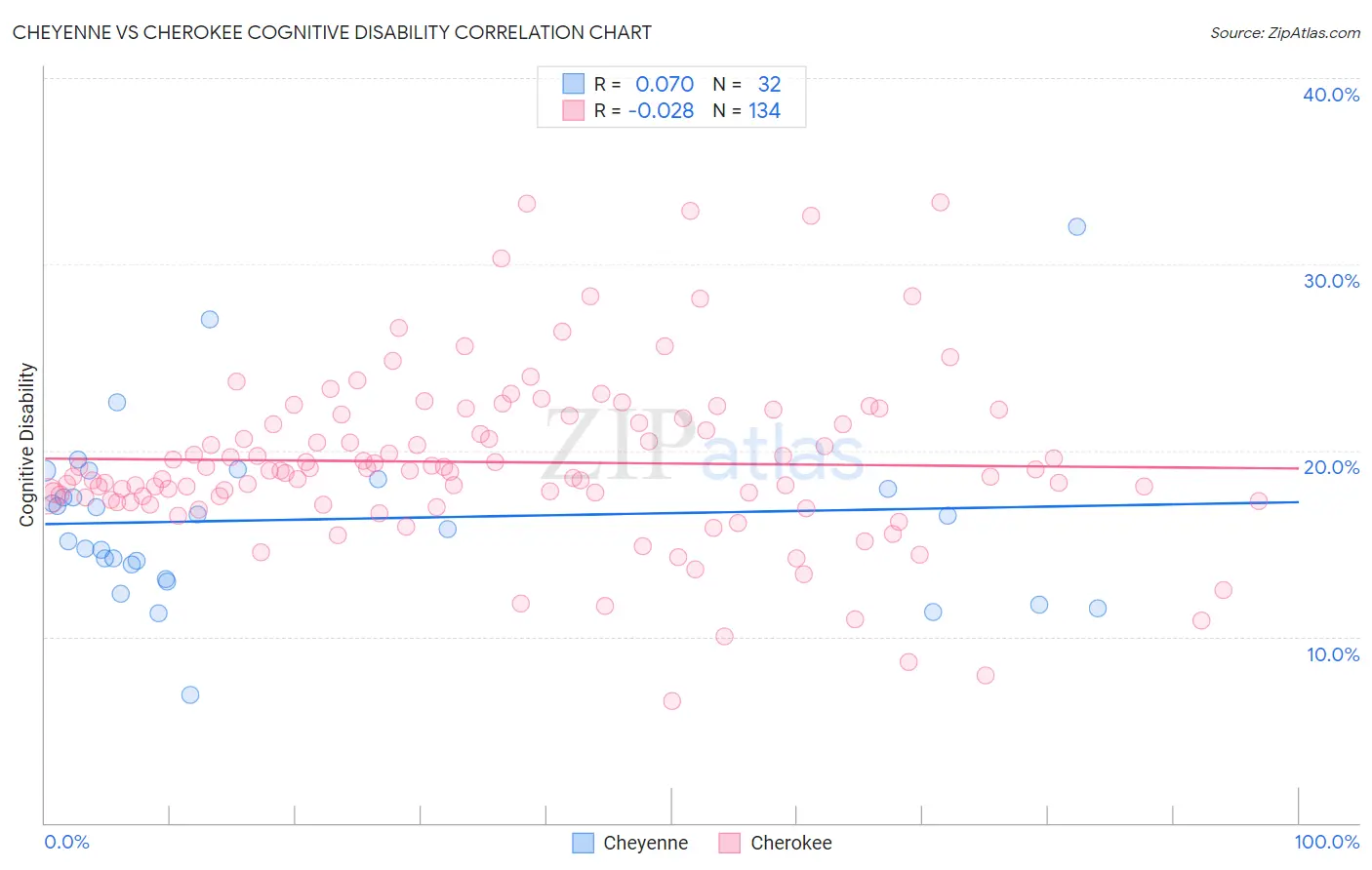Click the Cheyenne legend color swatch
Viewport: 1372px width, 870px height.
[583, 843]
